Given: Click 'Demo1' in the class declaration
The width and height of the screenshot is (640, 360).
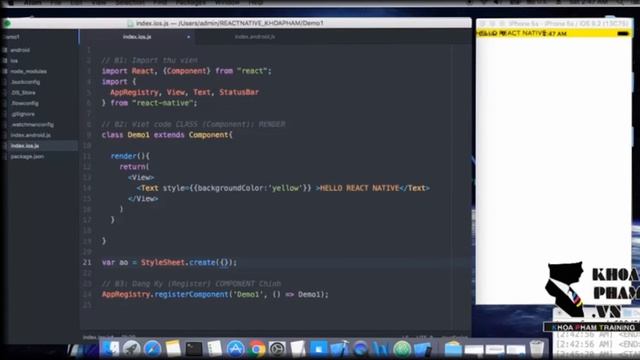Looking at the screenshot, I should pyautogui.click(x=138, y=135).
